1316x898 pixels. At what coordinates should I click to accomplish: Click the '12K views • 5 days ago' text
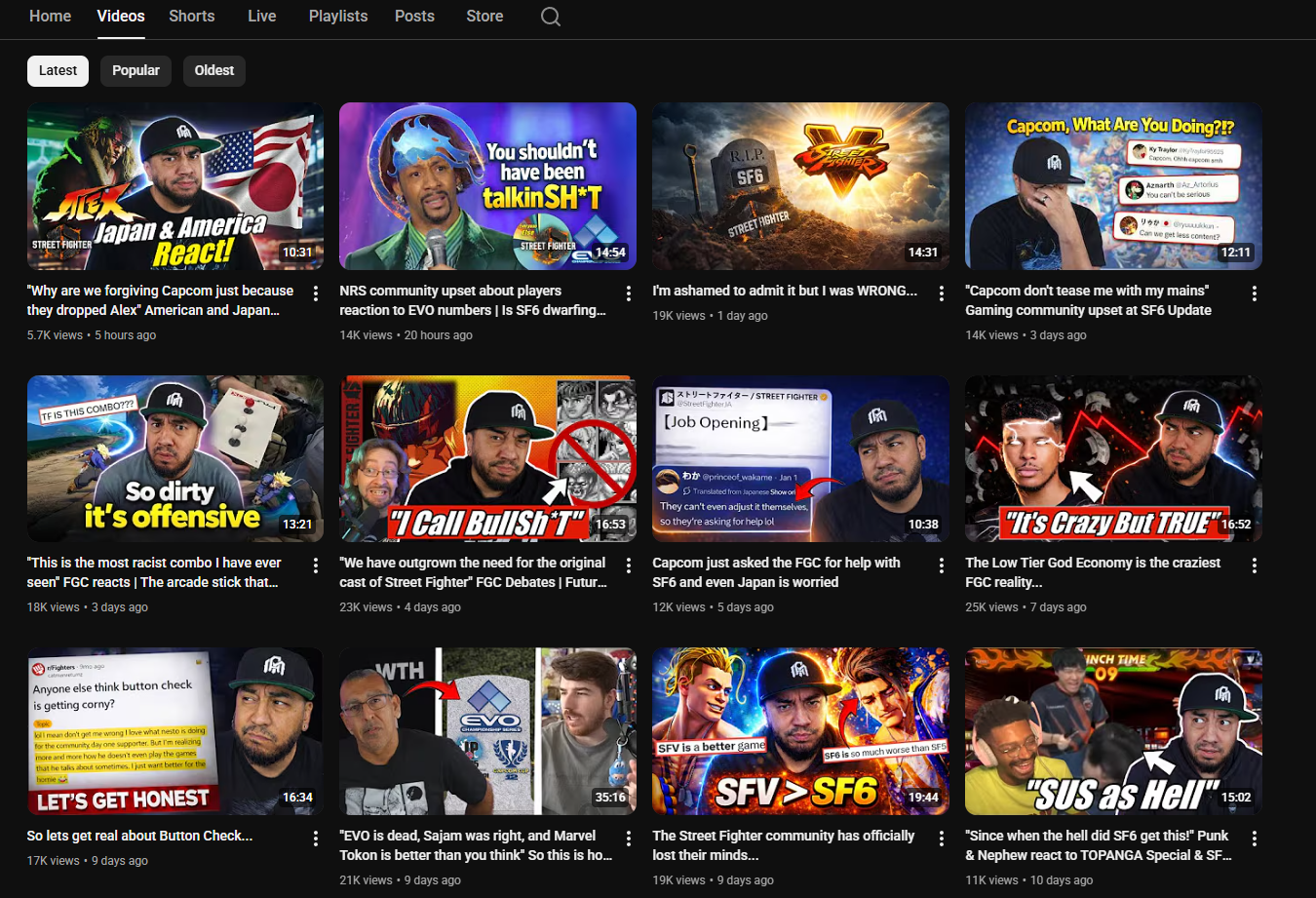coord(713,607)
